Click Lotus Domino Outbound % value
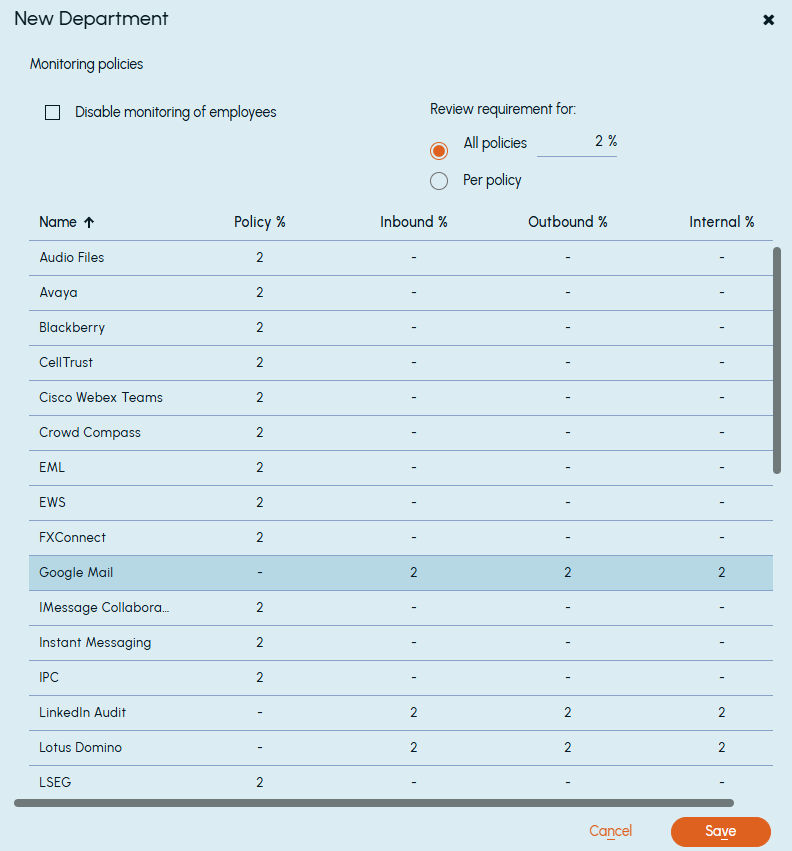This screenshot has width=792, height=851. [x=568, y=748]
